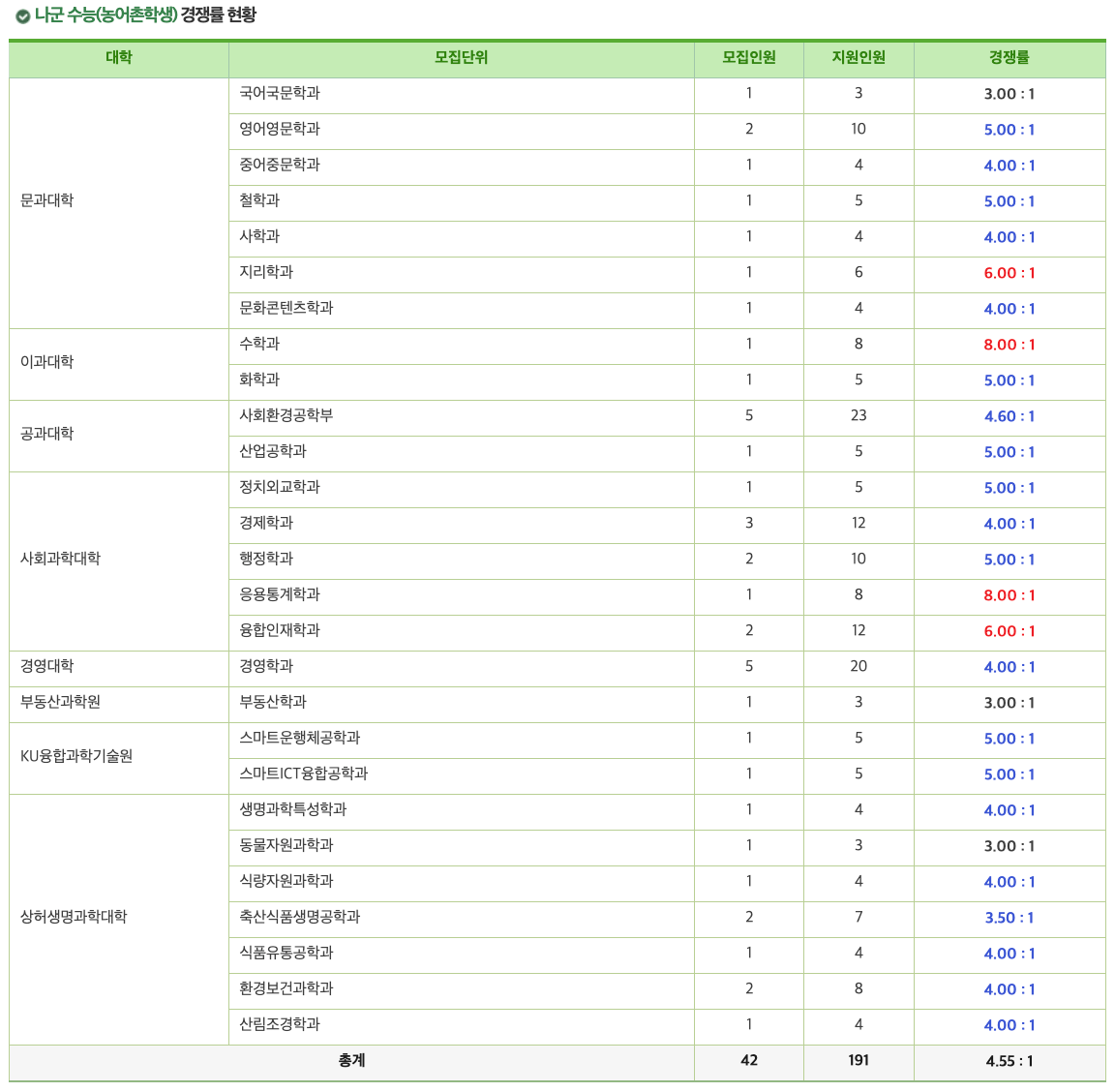
Task: Select the 대학 column header
Action: (x=117, y=59)
